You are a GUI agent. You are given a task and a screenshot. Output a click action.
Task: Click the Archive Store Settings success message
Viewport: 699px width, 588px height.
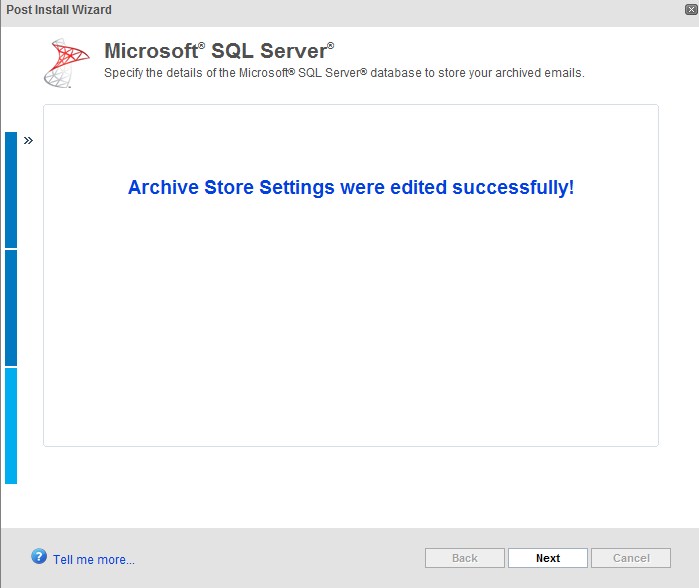tap(351, 188)
